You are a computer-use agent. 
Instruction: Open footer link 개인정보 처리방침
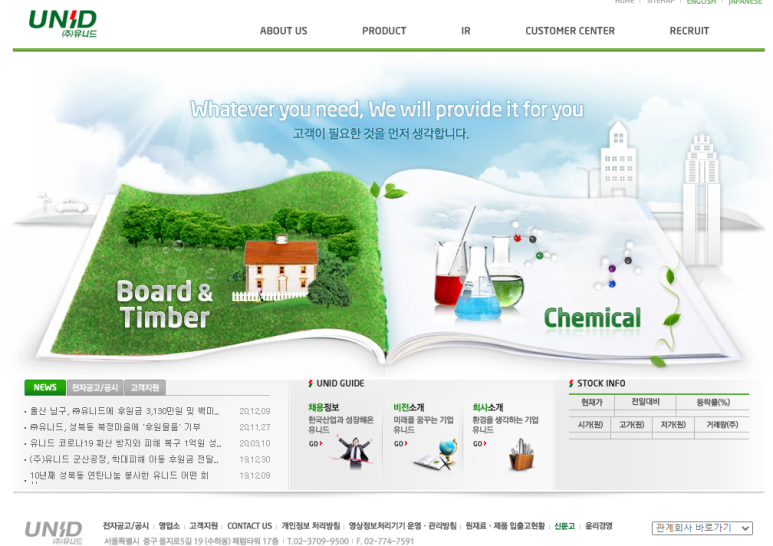(x=311, y=526)
